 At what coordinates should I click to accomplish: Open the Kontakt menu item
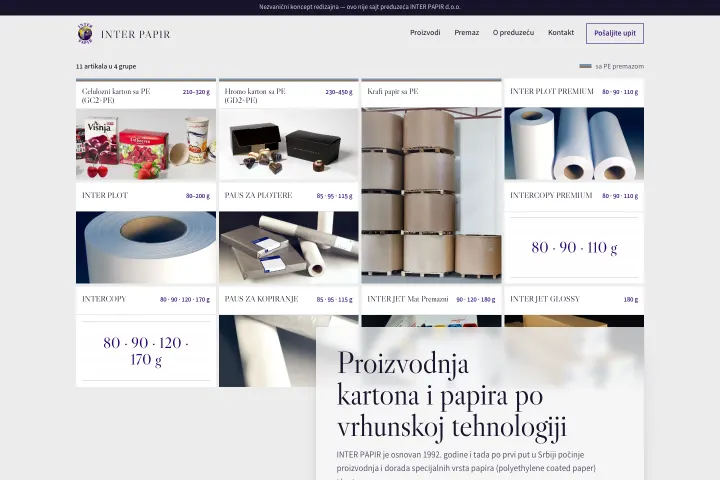click(561, 33)
